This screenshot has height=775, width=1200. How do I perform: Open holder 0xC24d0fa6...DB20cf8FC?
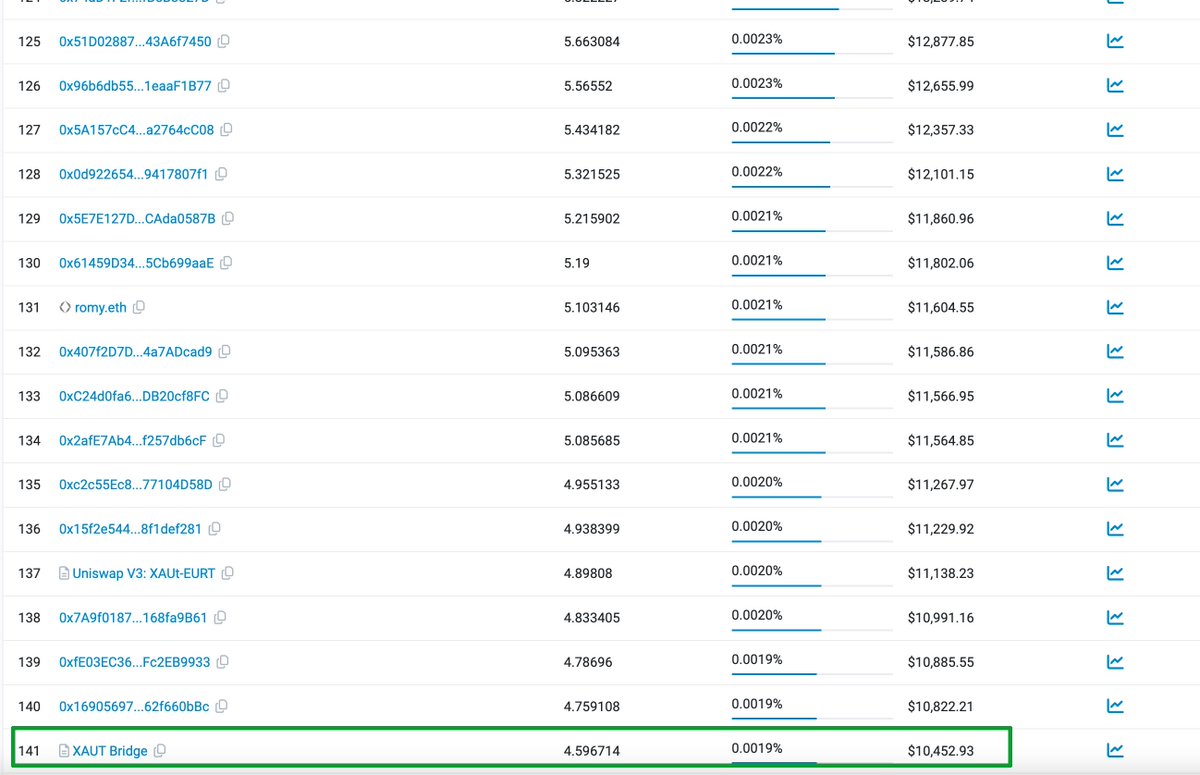(135, 396)
